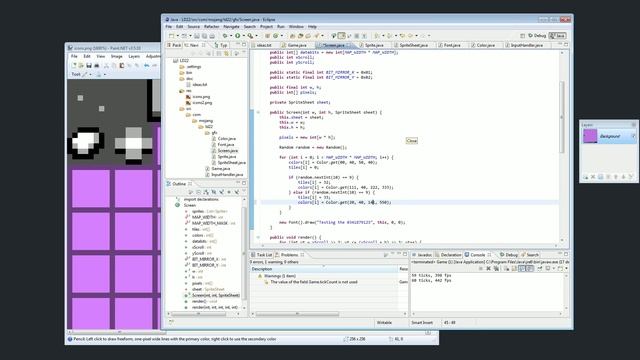Click the Description column header
Viewport: 640px width, 360px height.
[x=324, y=269]
